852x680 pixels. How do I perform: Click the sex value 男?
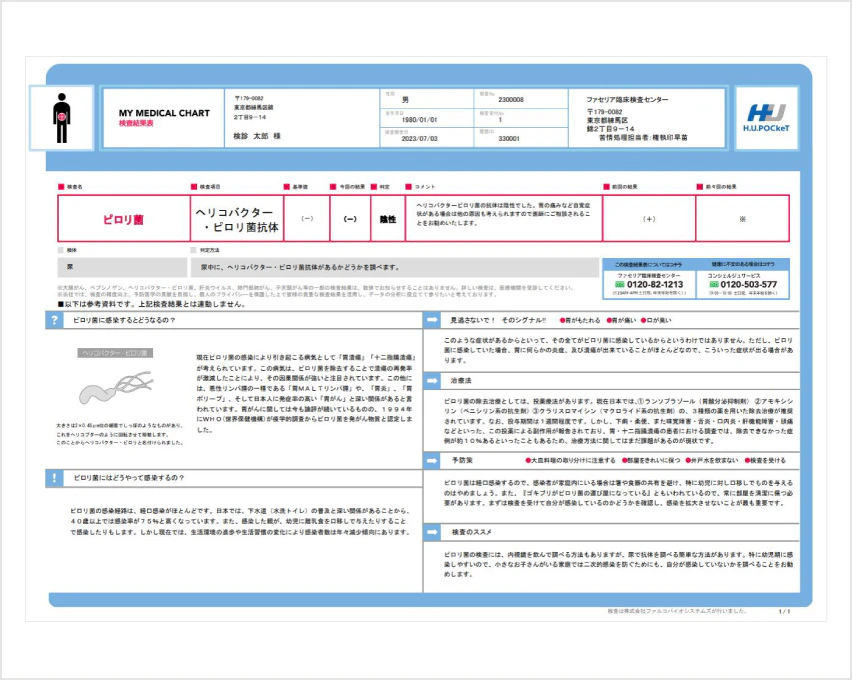coord(405,100)
